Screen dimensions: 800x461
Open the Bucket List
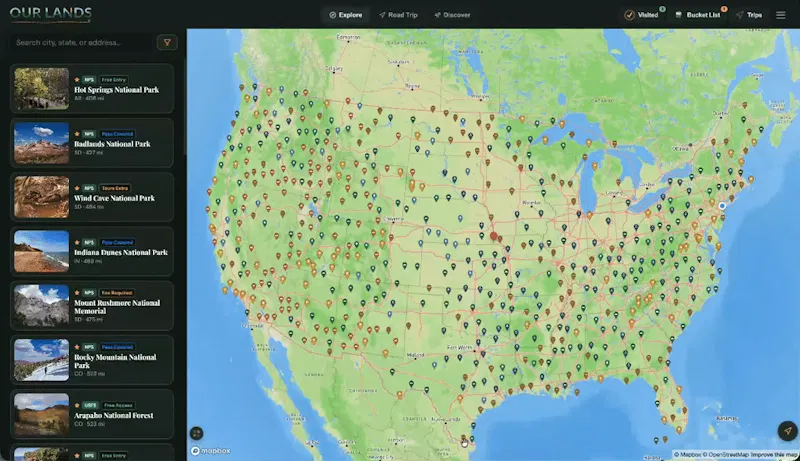click(x=697, y=15)
